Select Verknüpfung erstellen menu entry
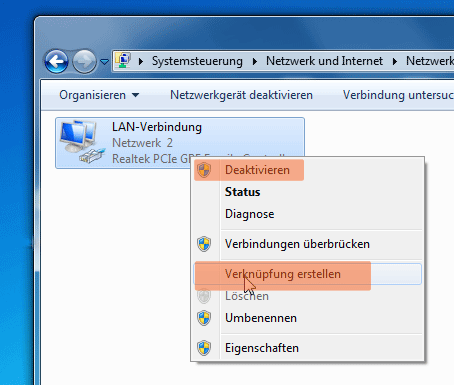 307,274
